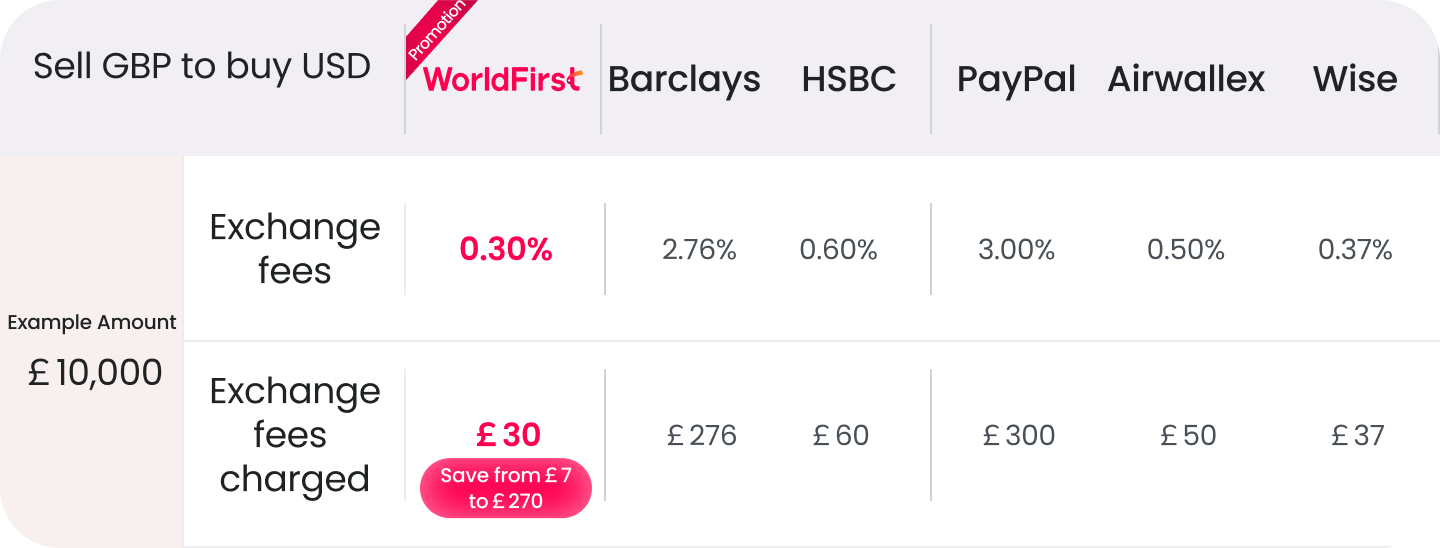The height and width of the screenshot is (548, 1440).
Task: Select the Barclays column header
Action: pyautogui.click(x=684, y=80)
